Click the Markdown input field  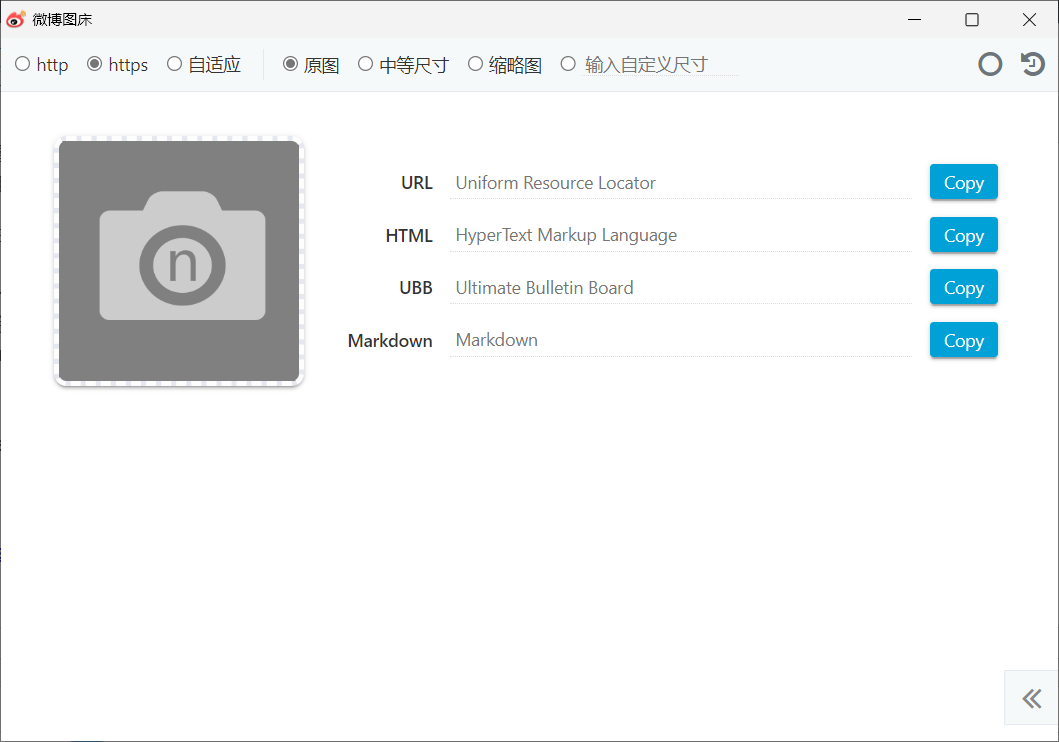coord(680,340)
